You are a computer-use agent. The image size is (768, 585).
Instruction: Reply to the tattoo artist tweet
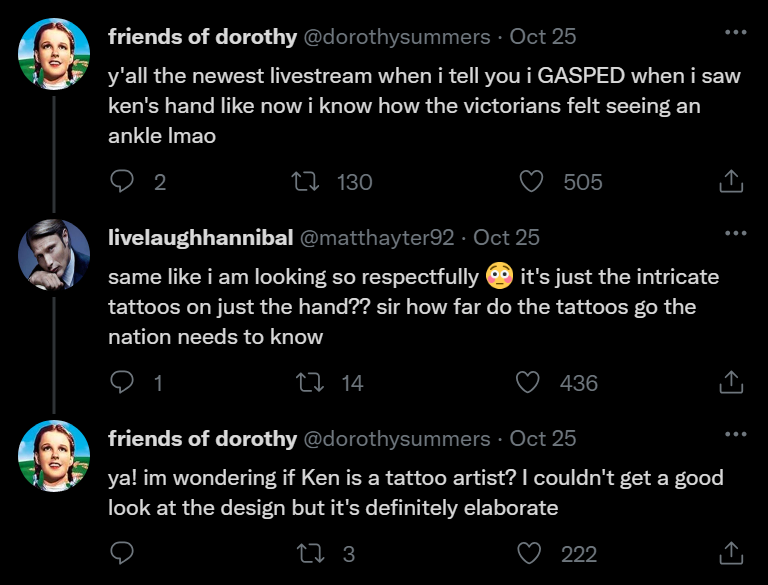point(122,553)
